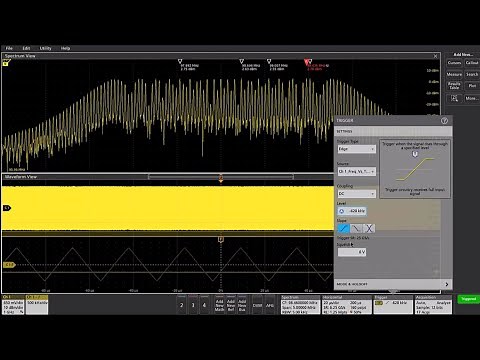Click the Search button

tap(472, 74)
